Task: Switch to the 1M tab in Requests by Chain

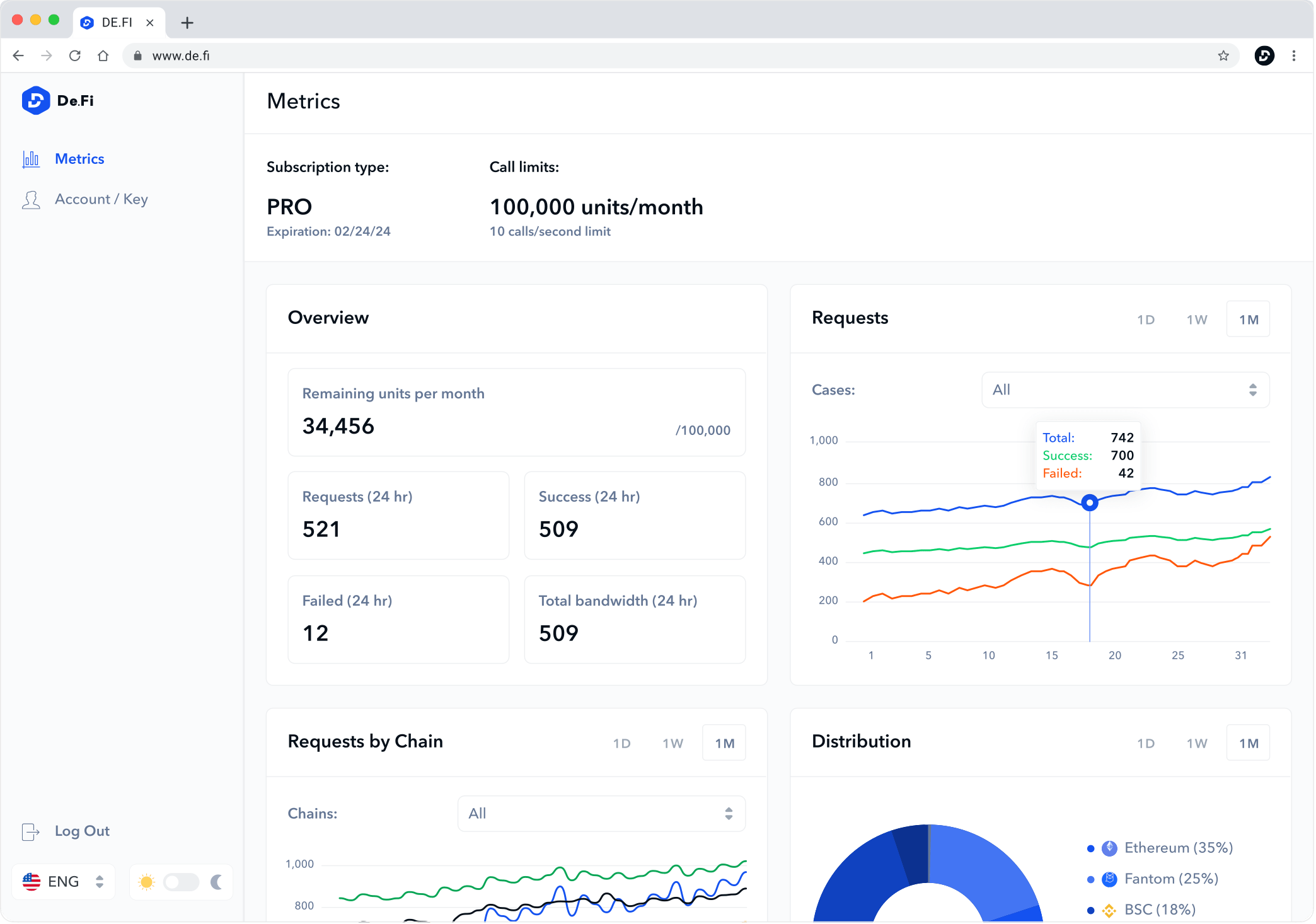Action: (724, 743)
